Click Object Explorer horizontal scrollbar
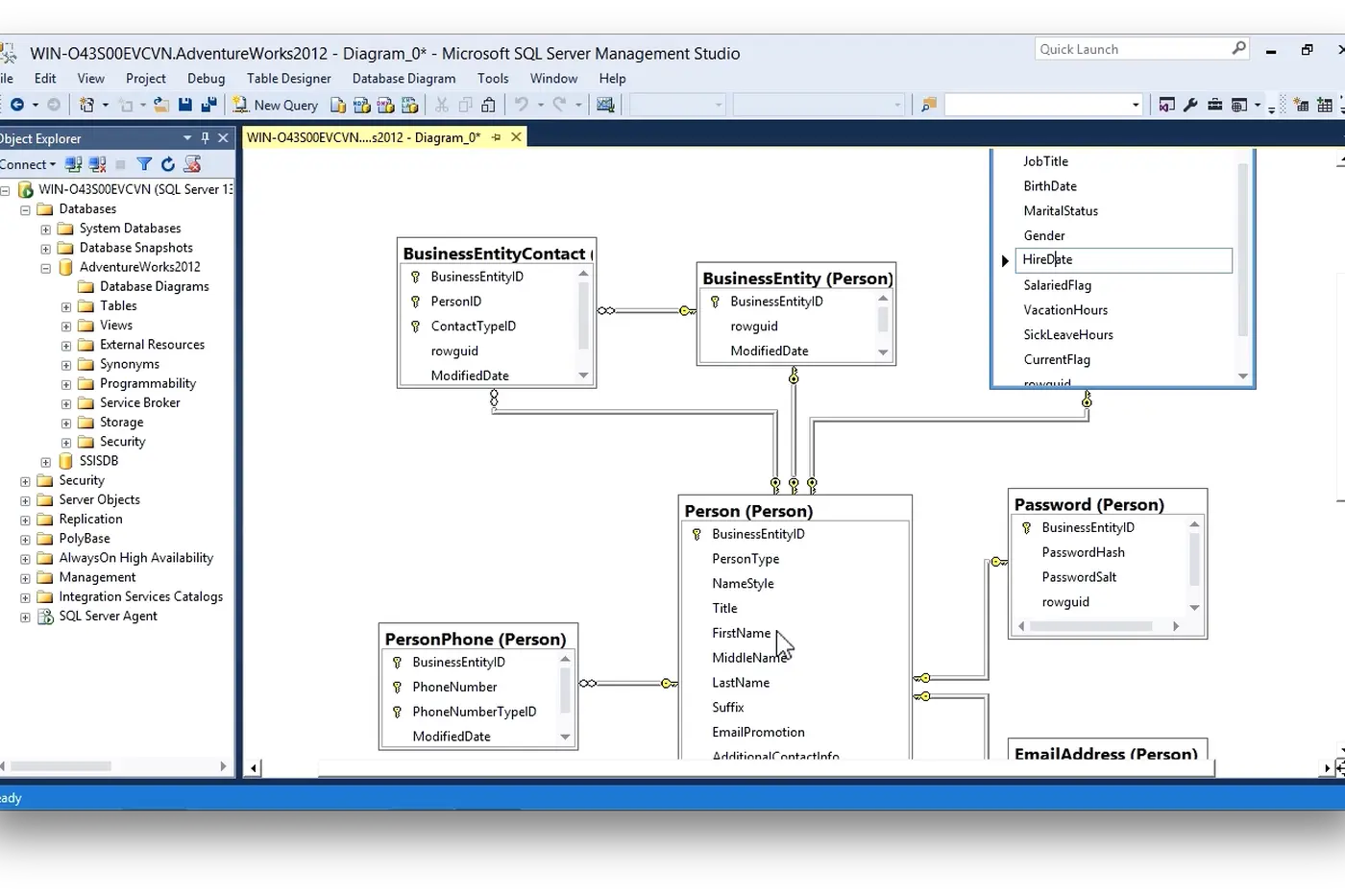This screenshot has height=896, width=1345. coord(113,766)
